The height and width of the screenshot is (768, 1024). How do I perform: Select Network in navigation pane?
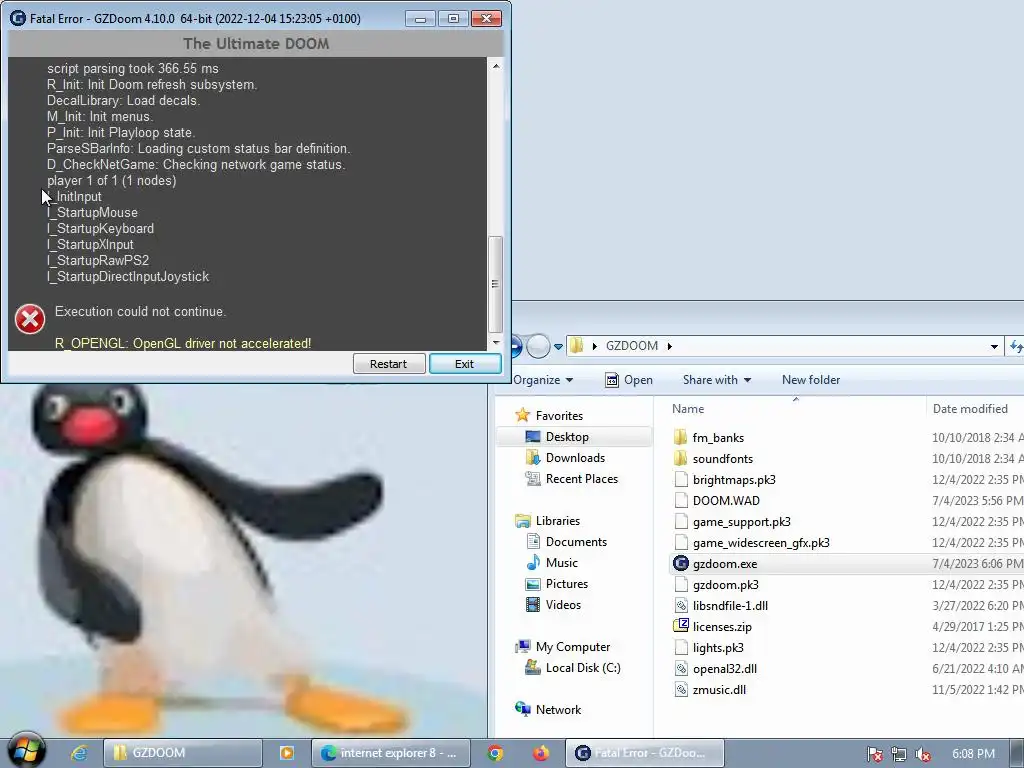(x=558, y=709)
